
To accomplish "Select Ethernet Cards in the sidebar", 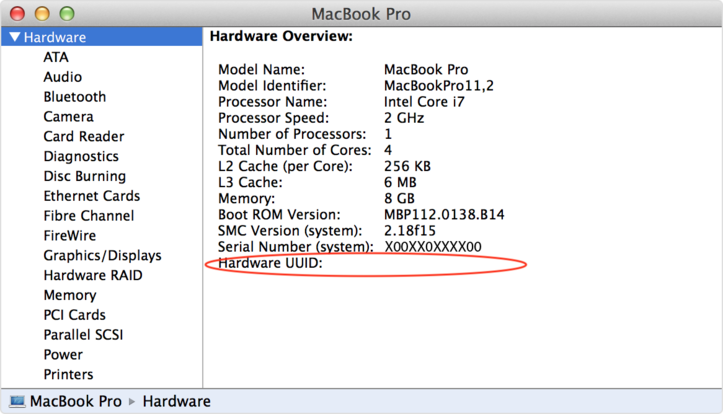I will [91, 196].
